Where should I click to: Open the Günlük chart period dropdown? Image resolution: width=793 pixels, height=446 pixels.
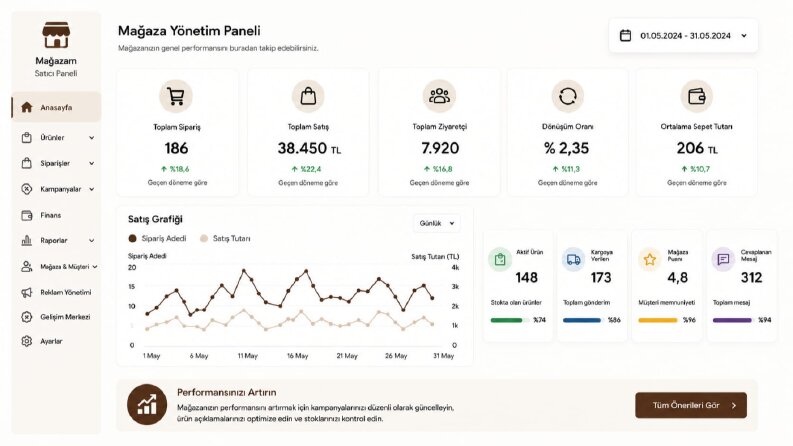point(437,223)
